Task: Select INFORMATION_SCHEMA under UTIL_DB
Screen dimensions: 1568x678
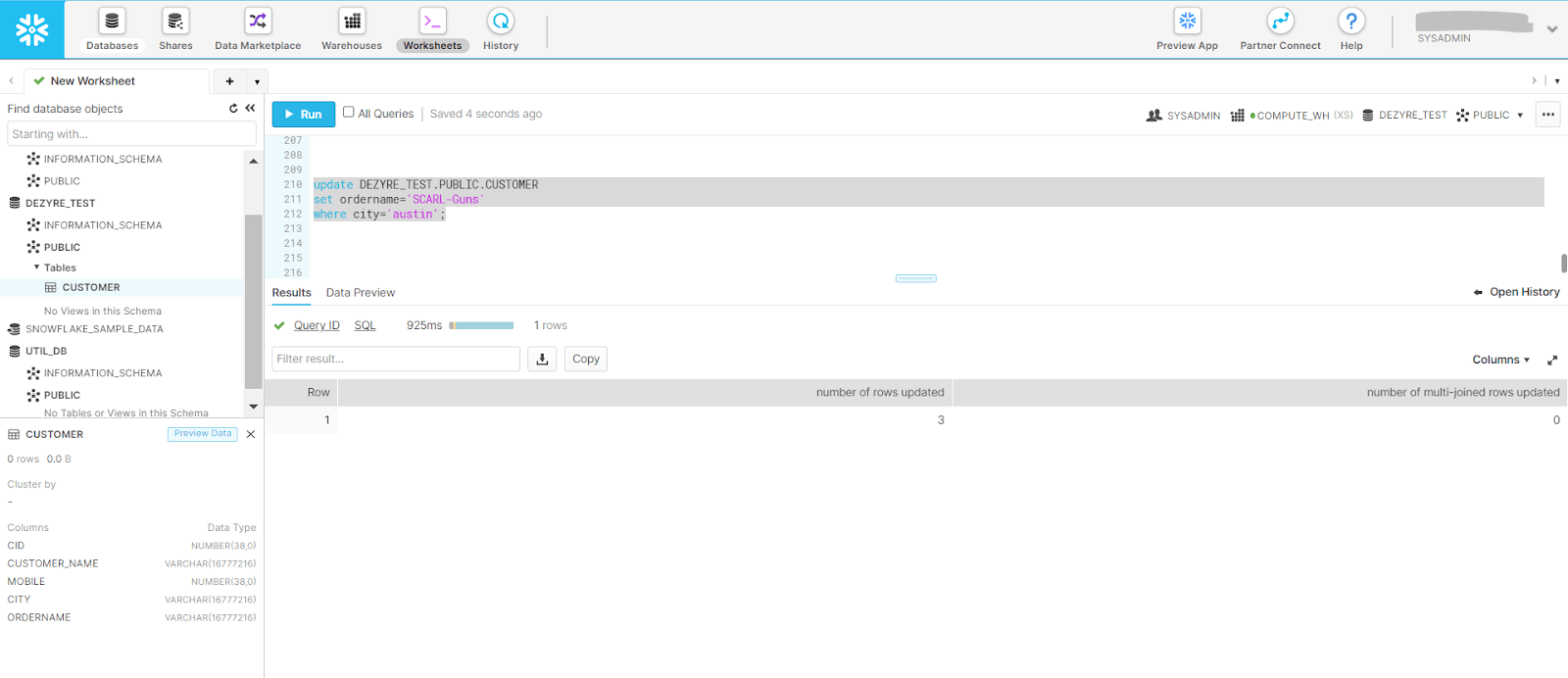Action: [102, 373]
